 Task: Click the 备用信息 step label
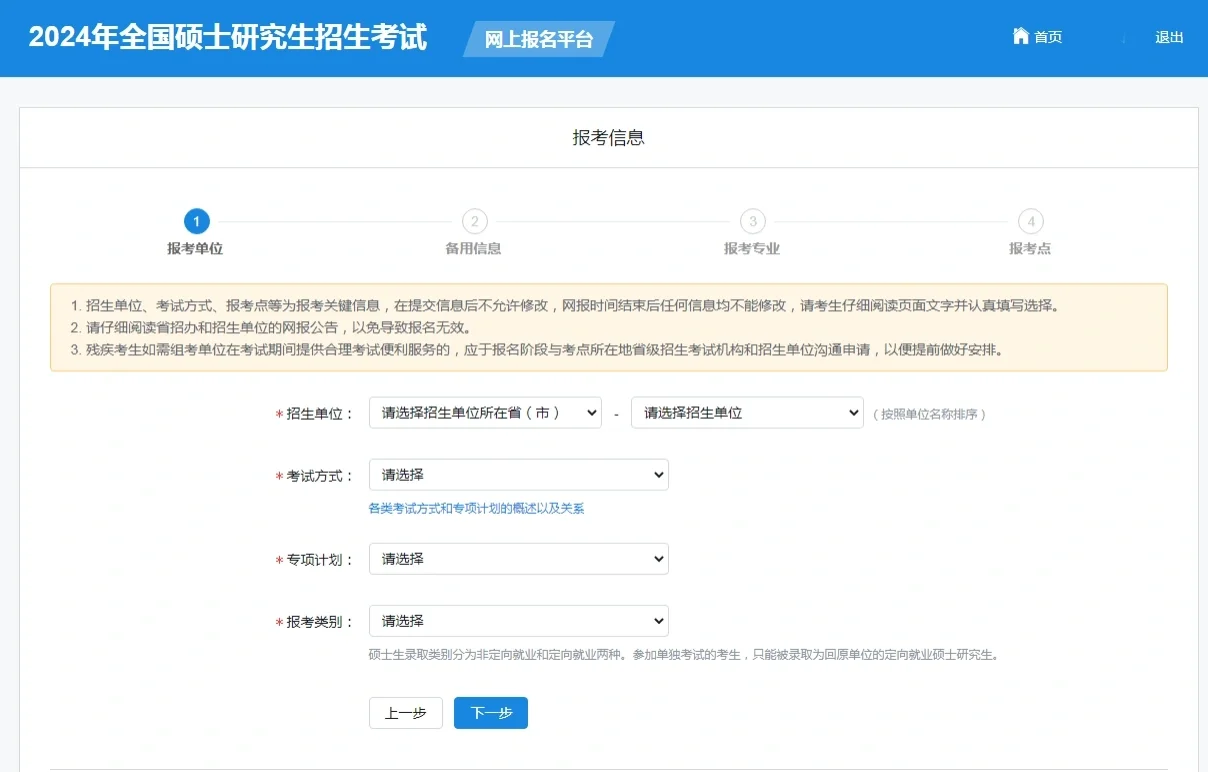(473, 248)
